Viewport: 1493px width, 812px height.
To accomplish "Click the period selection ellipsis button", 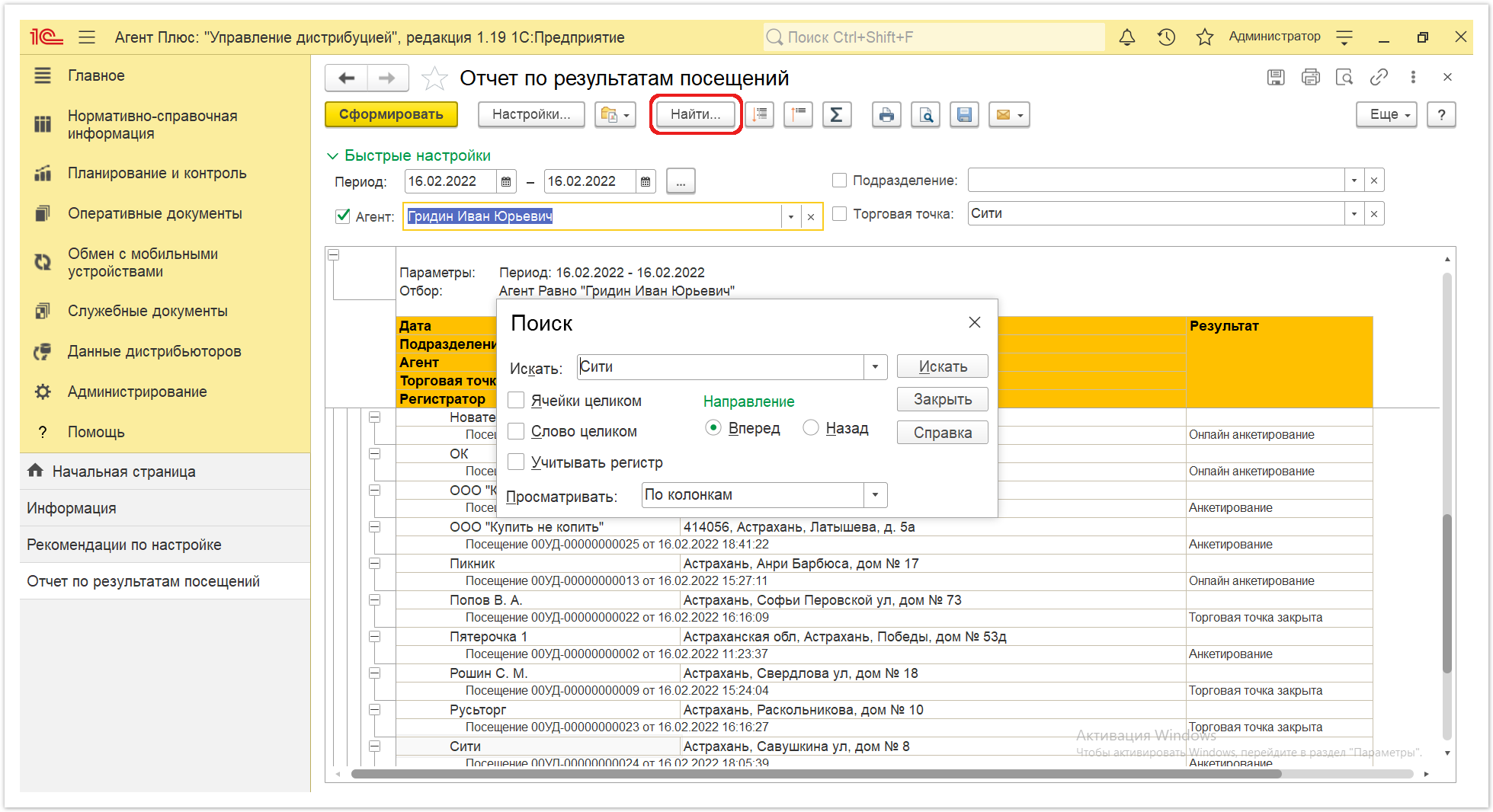I will pos(681,181).
